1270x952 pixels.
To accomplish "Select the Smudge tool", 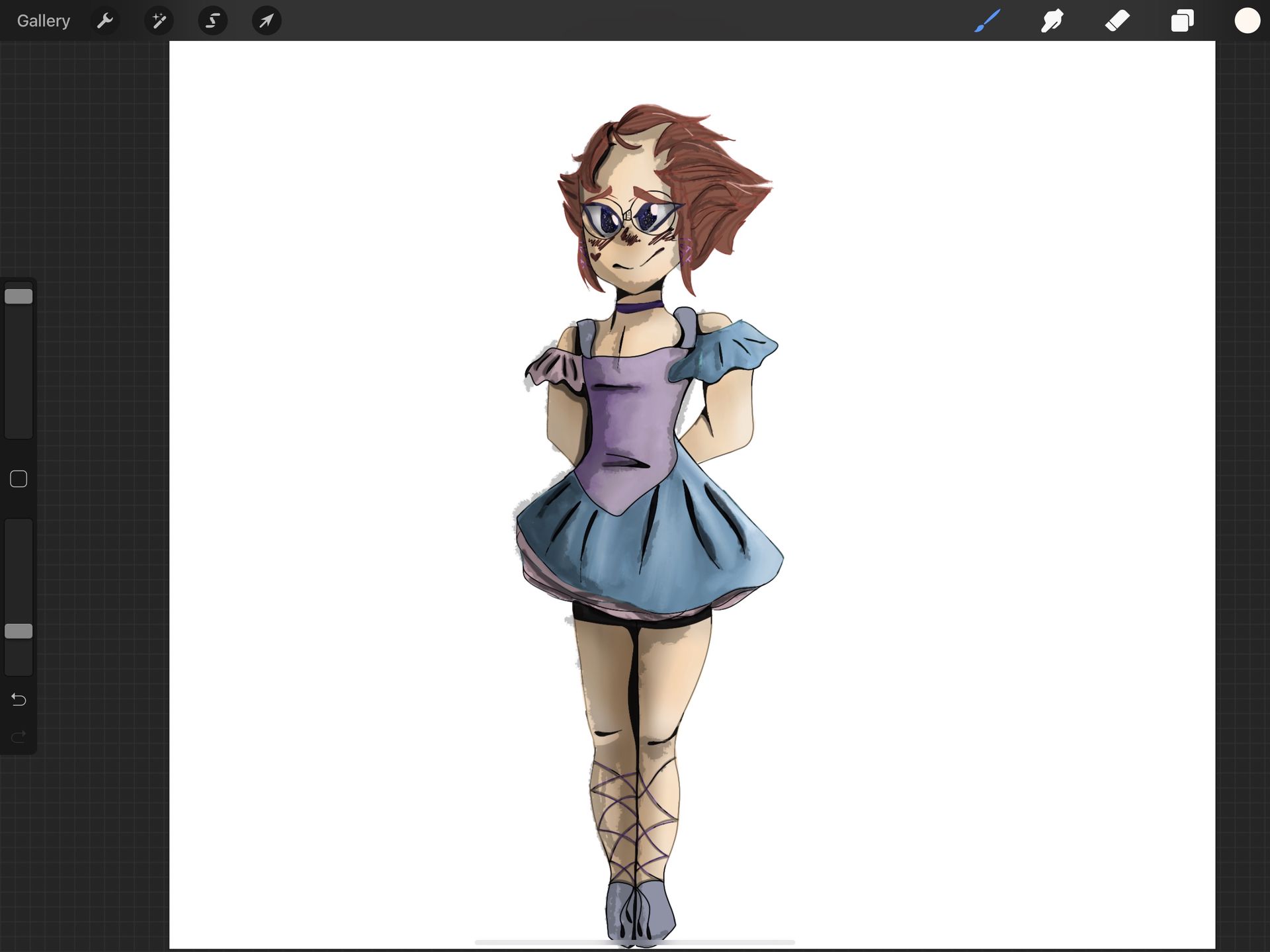I will pyautogui.click(x=1052, y=21).
